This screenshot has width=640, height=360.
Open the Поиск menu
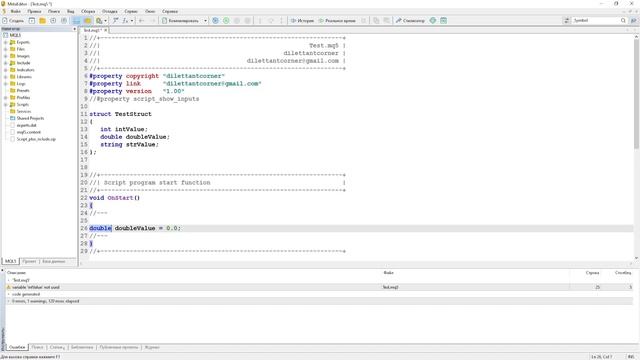[54, 11]
